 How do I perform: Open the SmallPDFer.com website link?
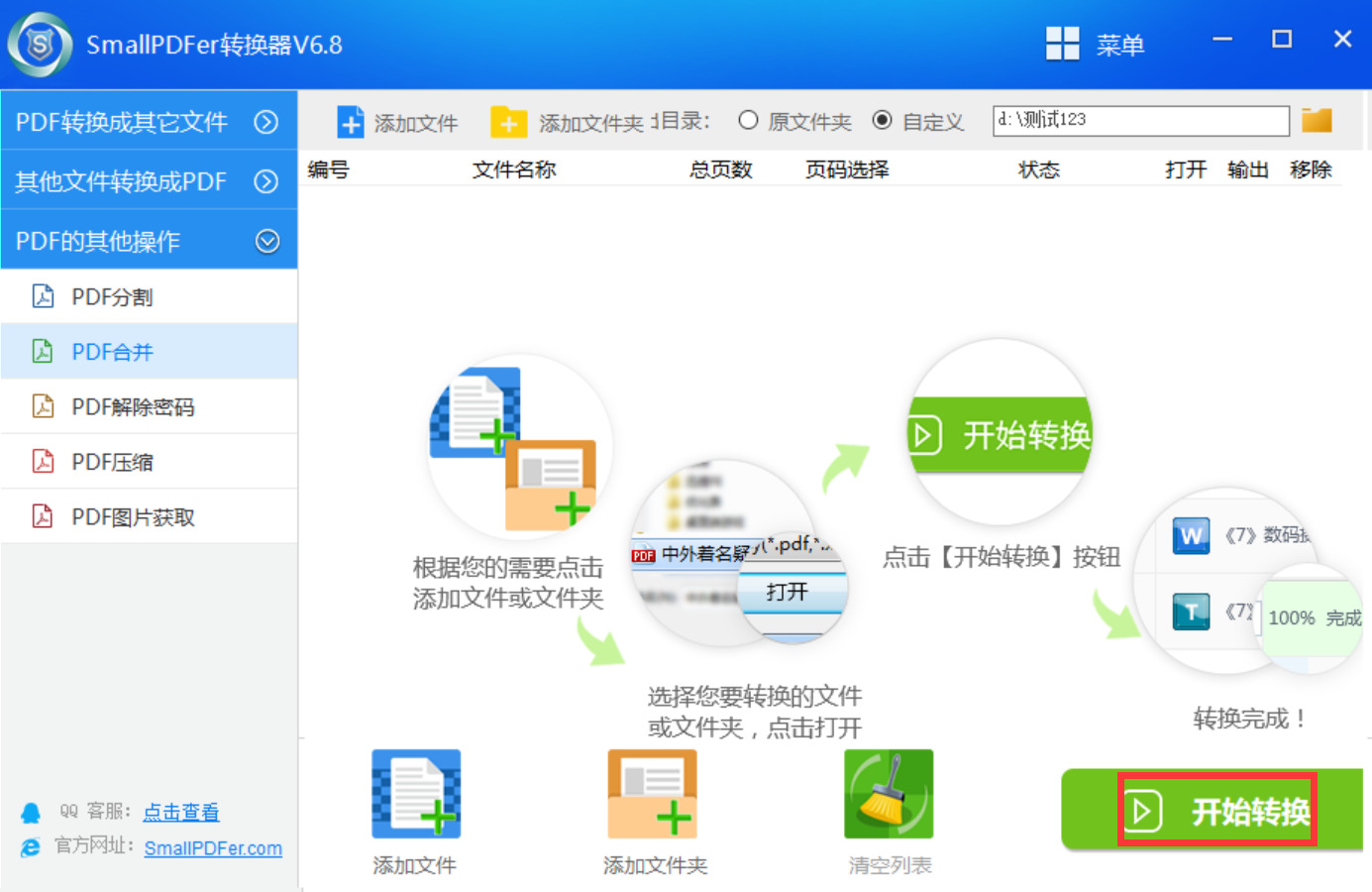[213, 848]
